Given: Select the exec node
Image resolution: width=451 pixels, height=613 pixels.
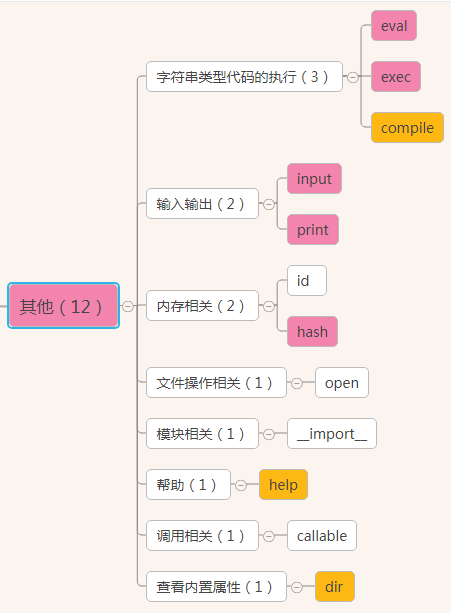Looking at the screenshot, I should (396, 77).
